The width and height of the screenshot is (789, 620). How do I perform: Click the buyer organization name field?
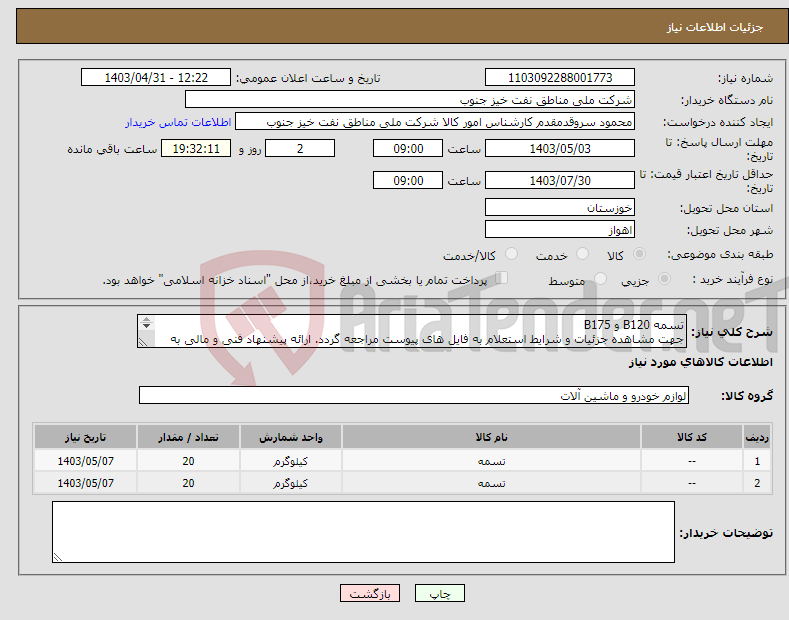410,100
